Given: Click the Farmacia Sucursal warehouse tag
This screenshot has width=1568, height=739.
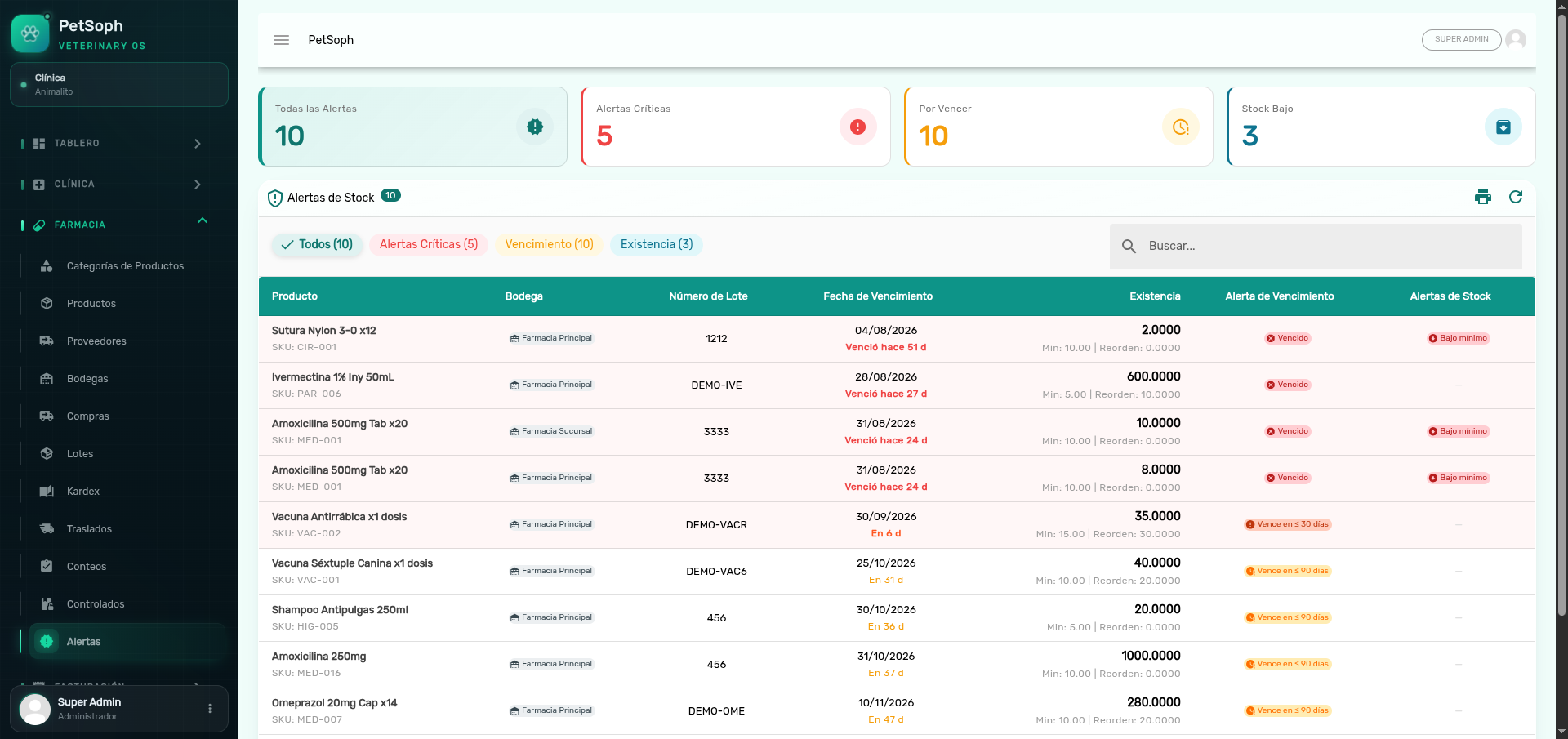Looking at the screenshot, I should 551,431.
